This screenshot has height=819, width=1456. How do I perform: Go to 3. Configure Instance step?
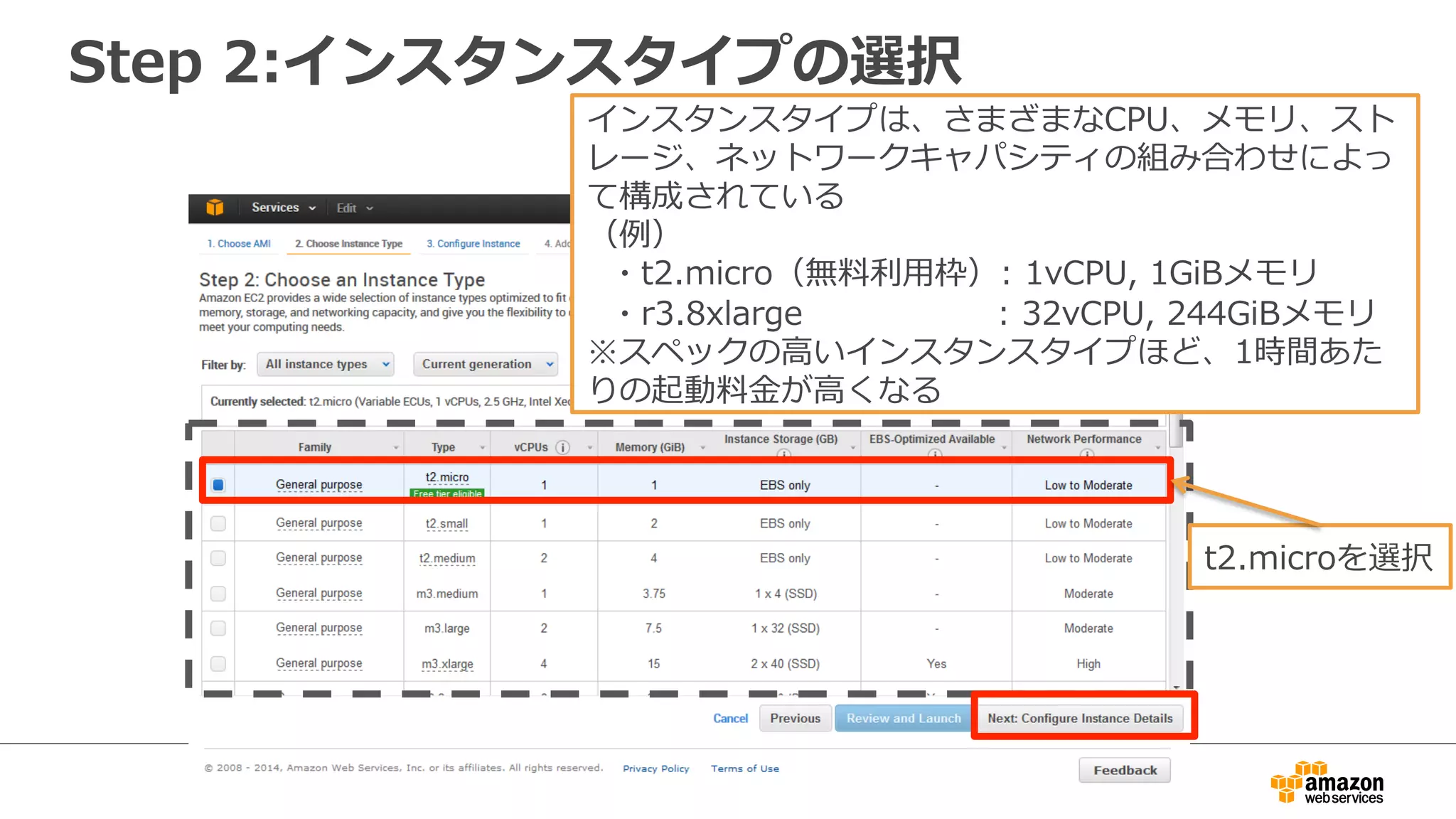click(473, 243)
